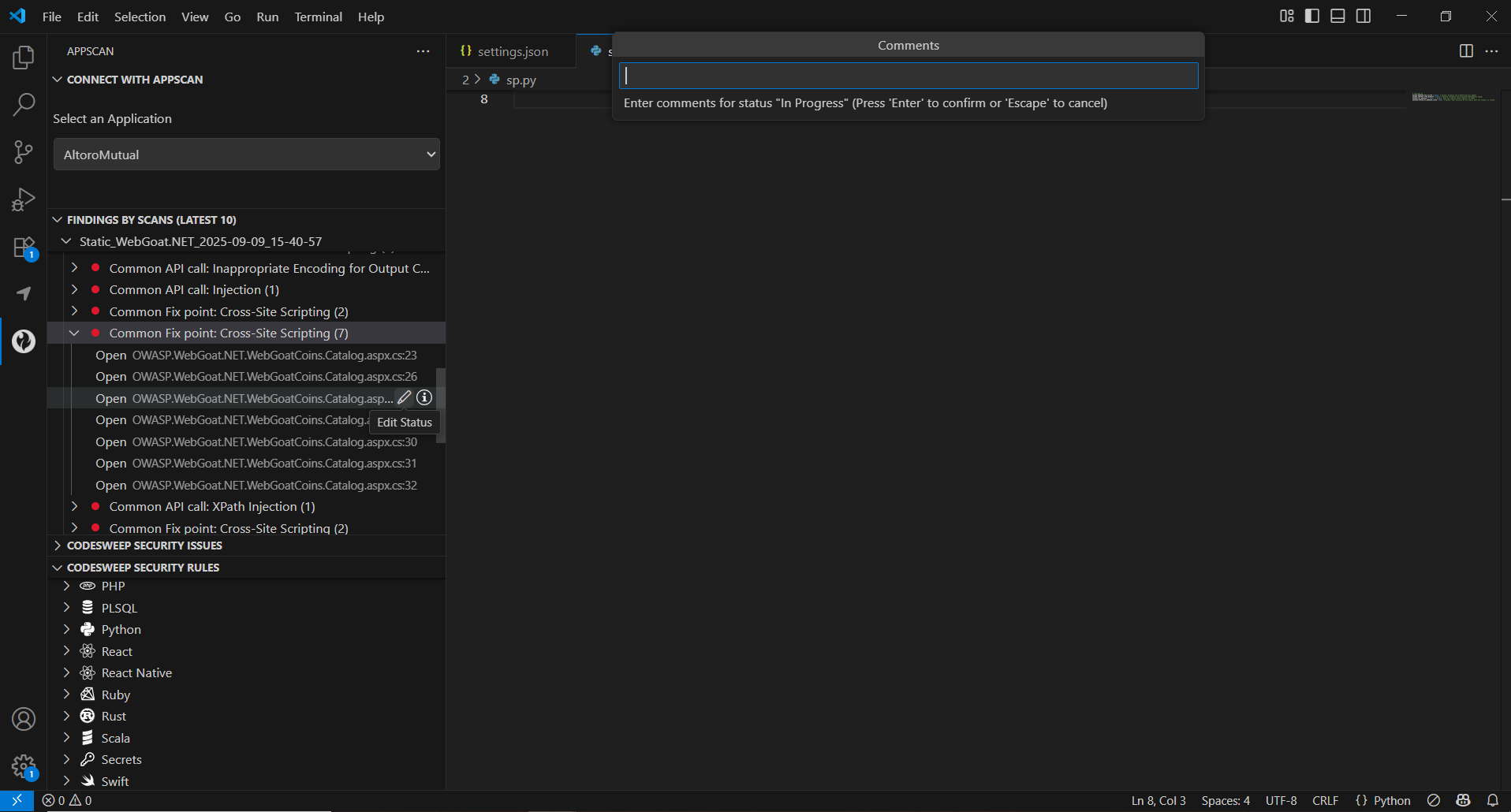Open the Help menu
This screenshot has width=1511, height=812.
pyautogui.click(x=371, y=17)
